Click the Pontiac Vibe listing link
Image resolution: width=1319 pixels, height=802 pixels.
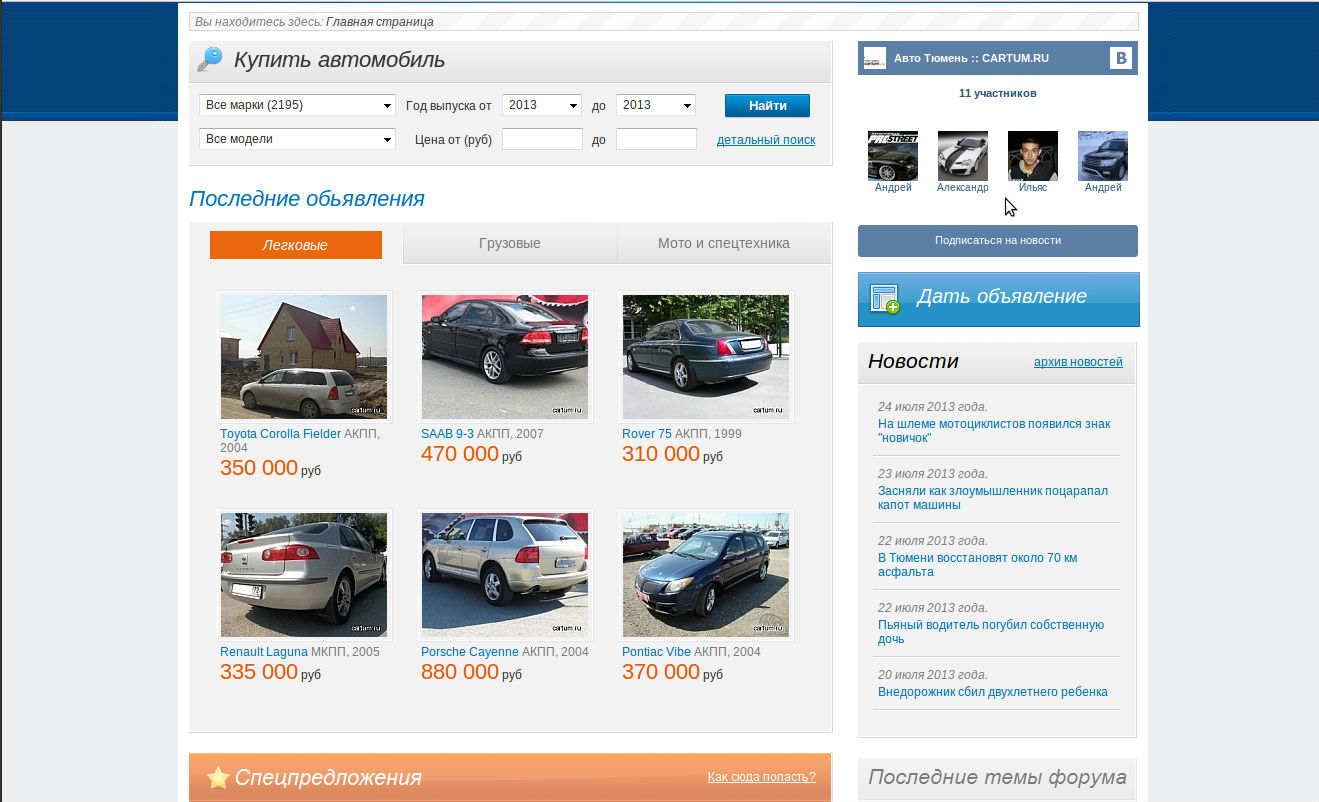coord(656,652)
